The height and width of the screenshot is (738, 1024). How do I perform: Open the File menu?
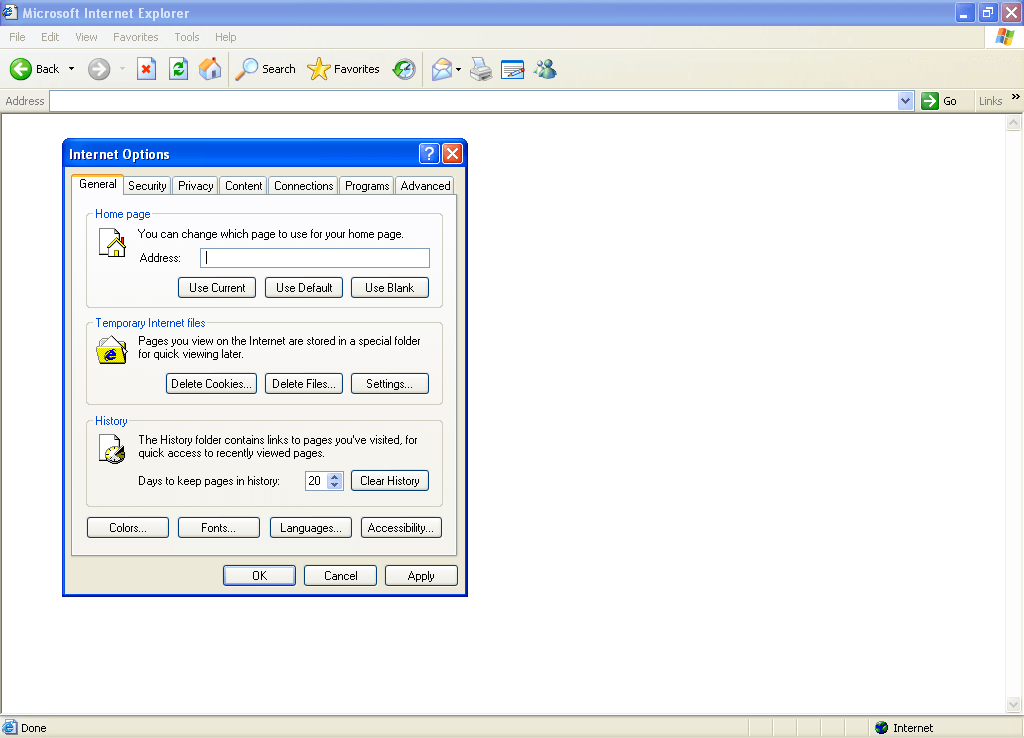click(18, 37)
